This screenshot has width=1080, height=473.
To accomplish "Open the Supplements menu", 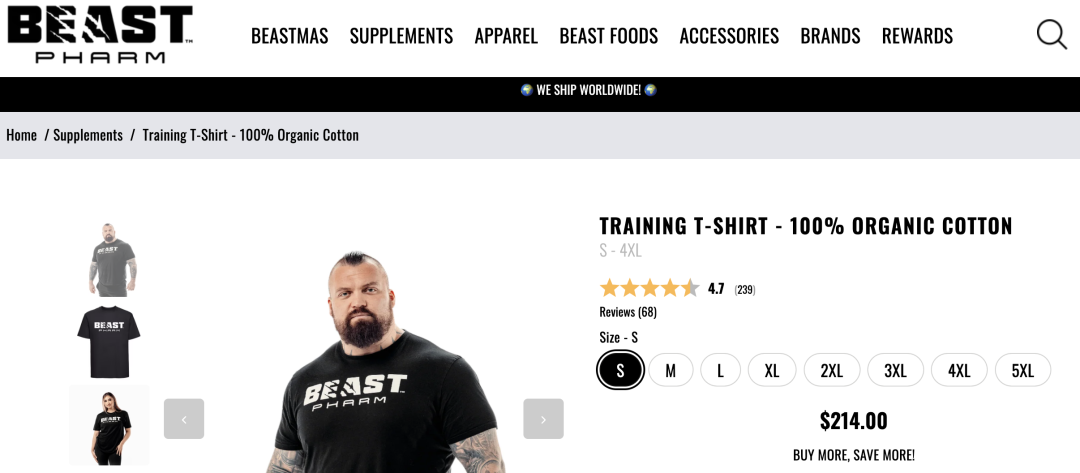I will (402, 36).
